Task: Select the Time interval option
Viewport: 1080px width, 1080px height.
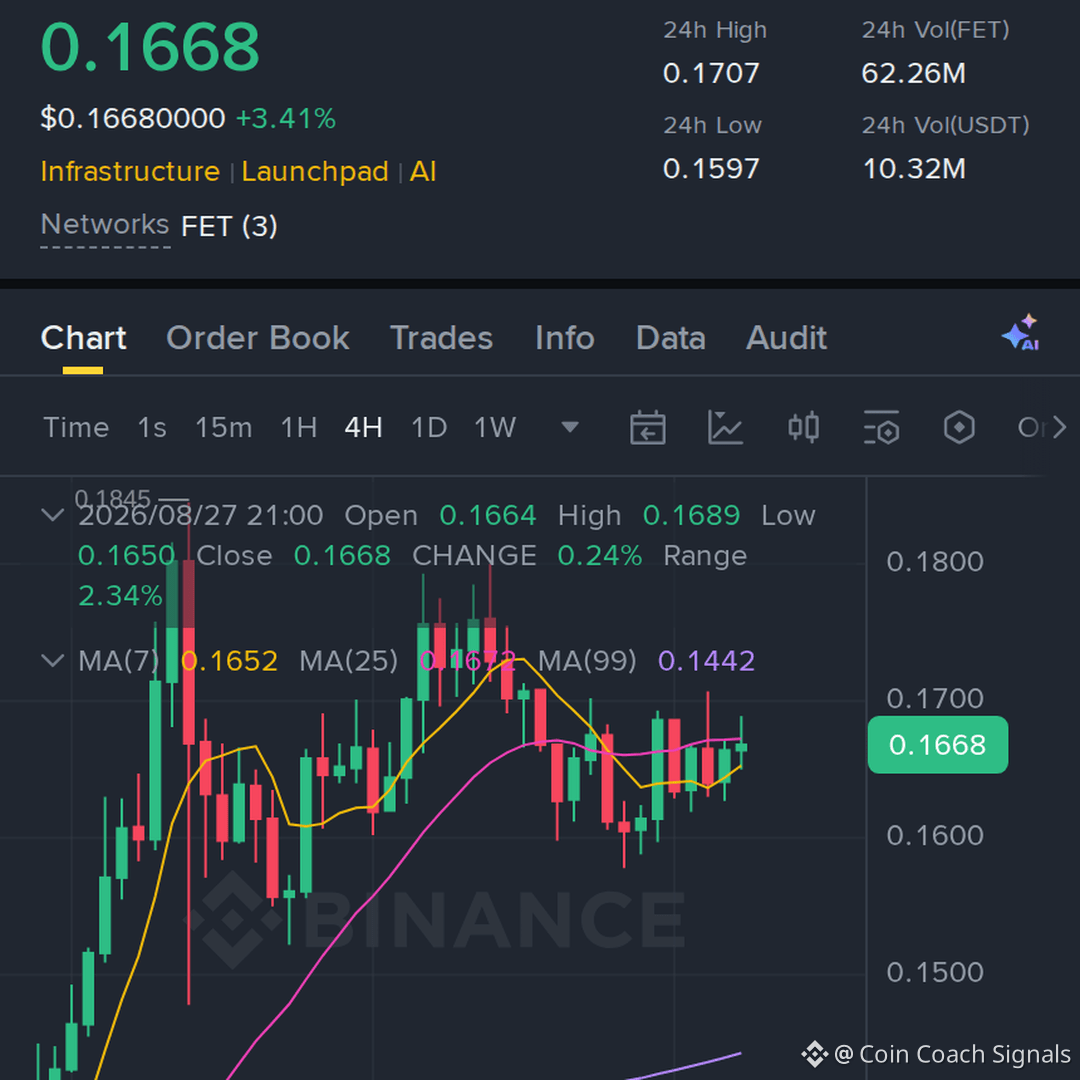Action: point(76,428)
